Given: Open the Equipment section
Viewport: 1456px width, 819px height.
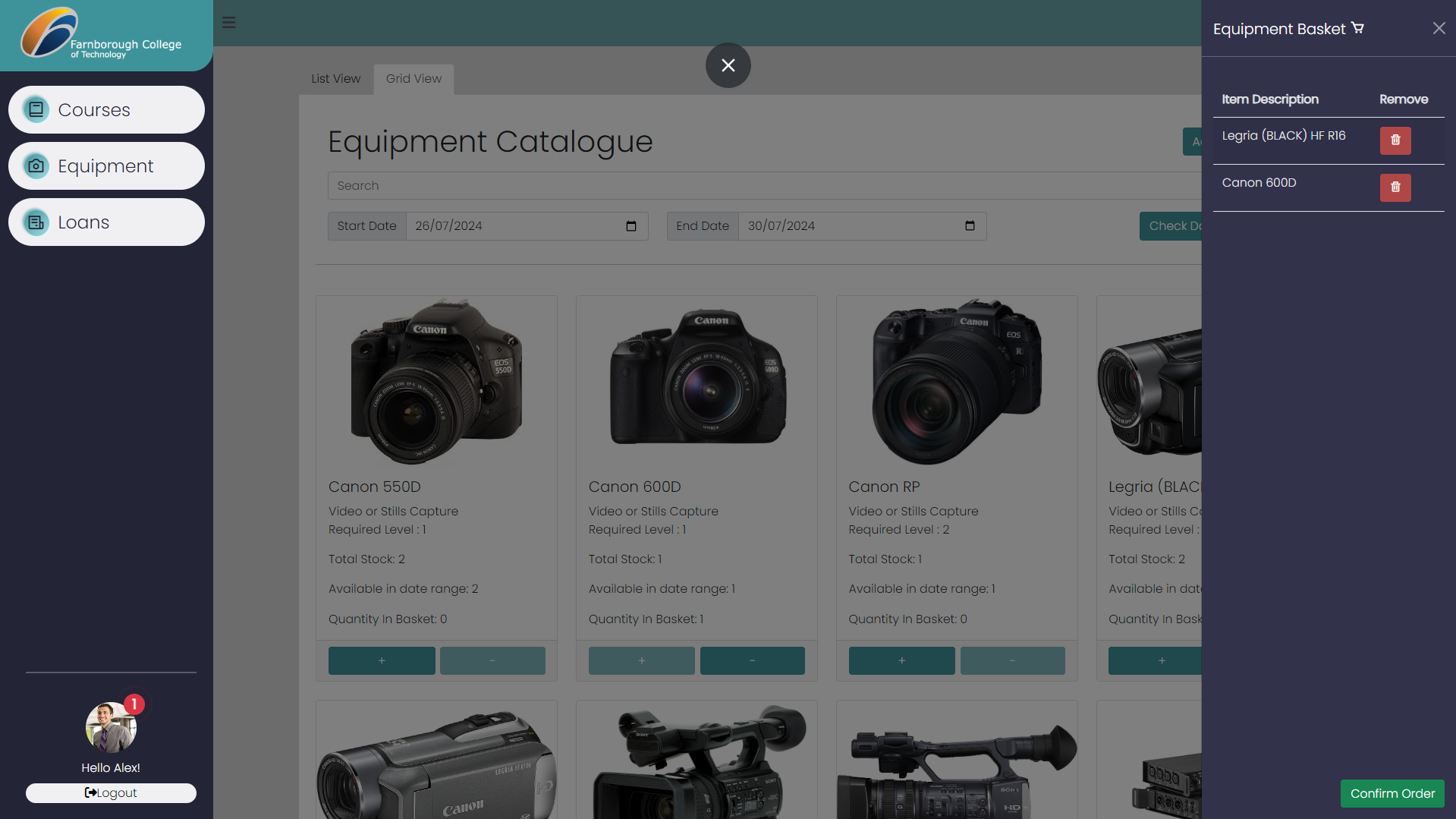Looking at the screenshot, I should pyautogui.click(x=106, y=166).
